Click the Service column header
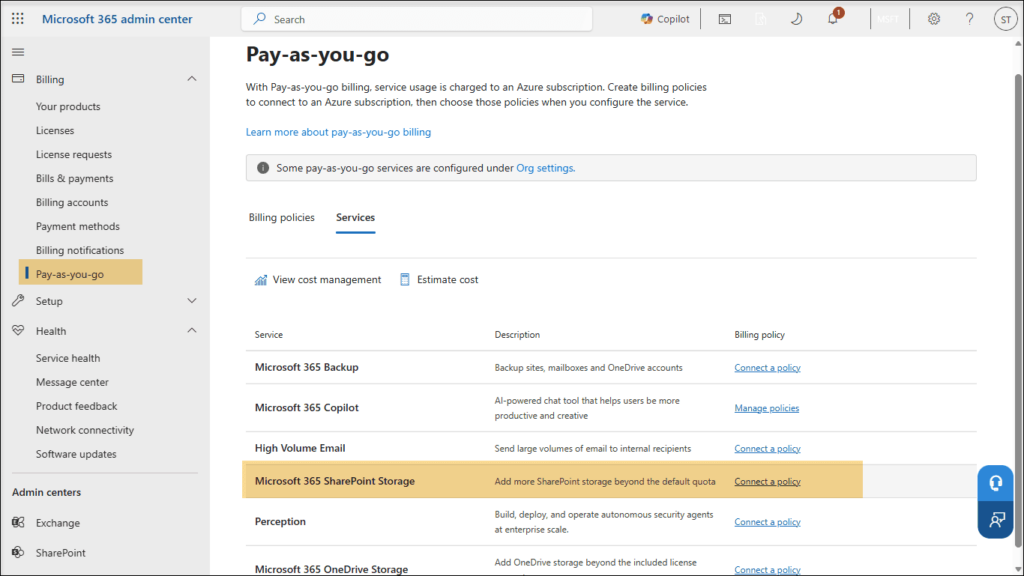 [x=268, y=334]
